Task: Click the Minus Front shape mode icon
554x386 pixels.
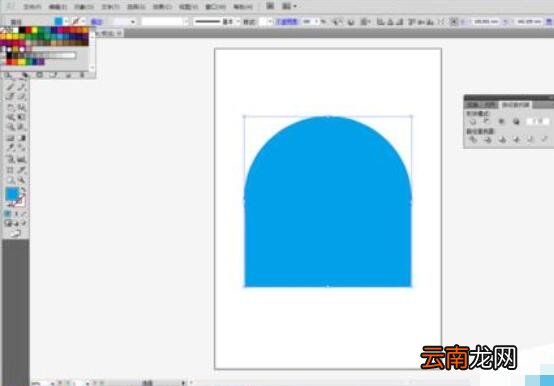Action: pyautogui.click(x=487, y=121)
